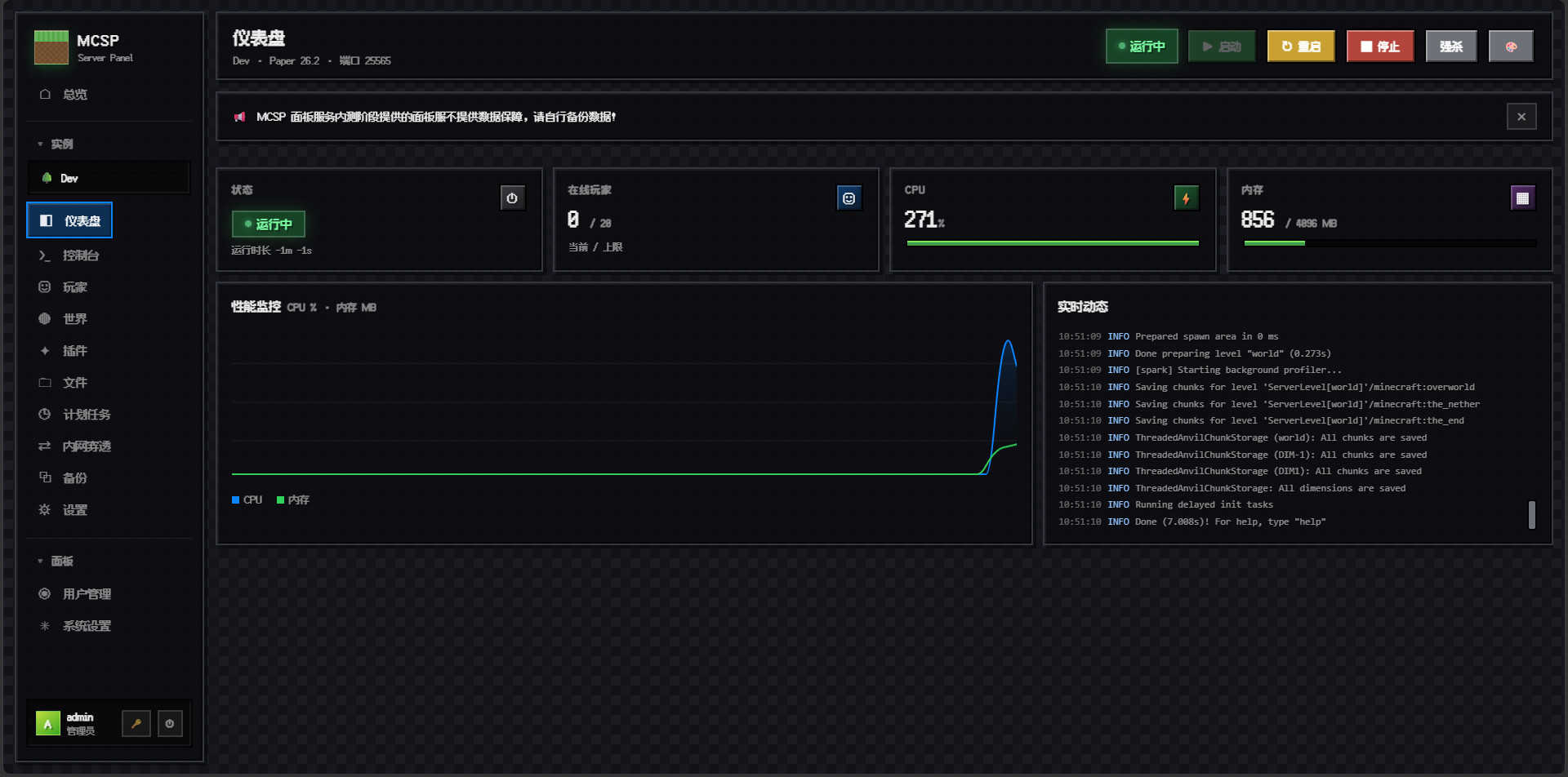Click the '端口 25565' text in header

365,61
